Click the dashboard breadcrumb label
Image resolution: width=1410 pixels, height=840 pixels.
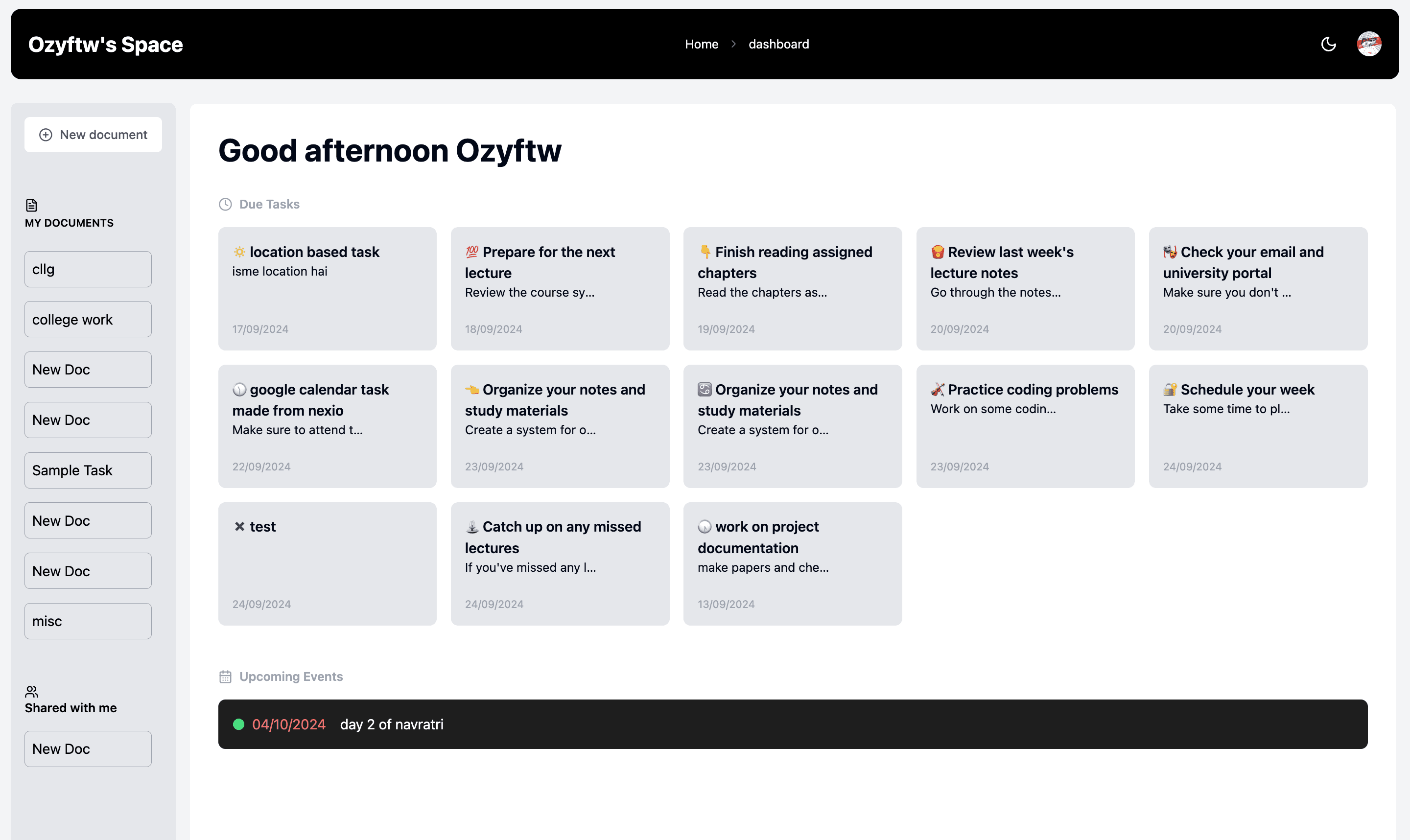click(x=779, y=44)
